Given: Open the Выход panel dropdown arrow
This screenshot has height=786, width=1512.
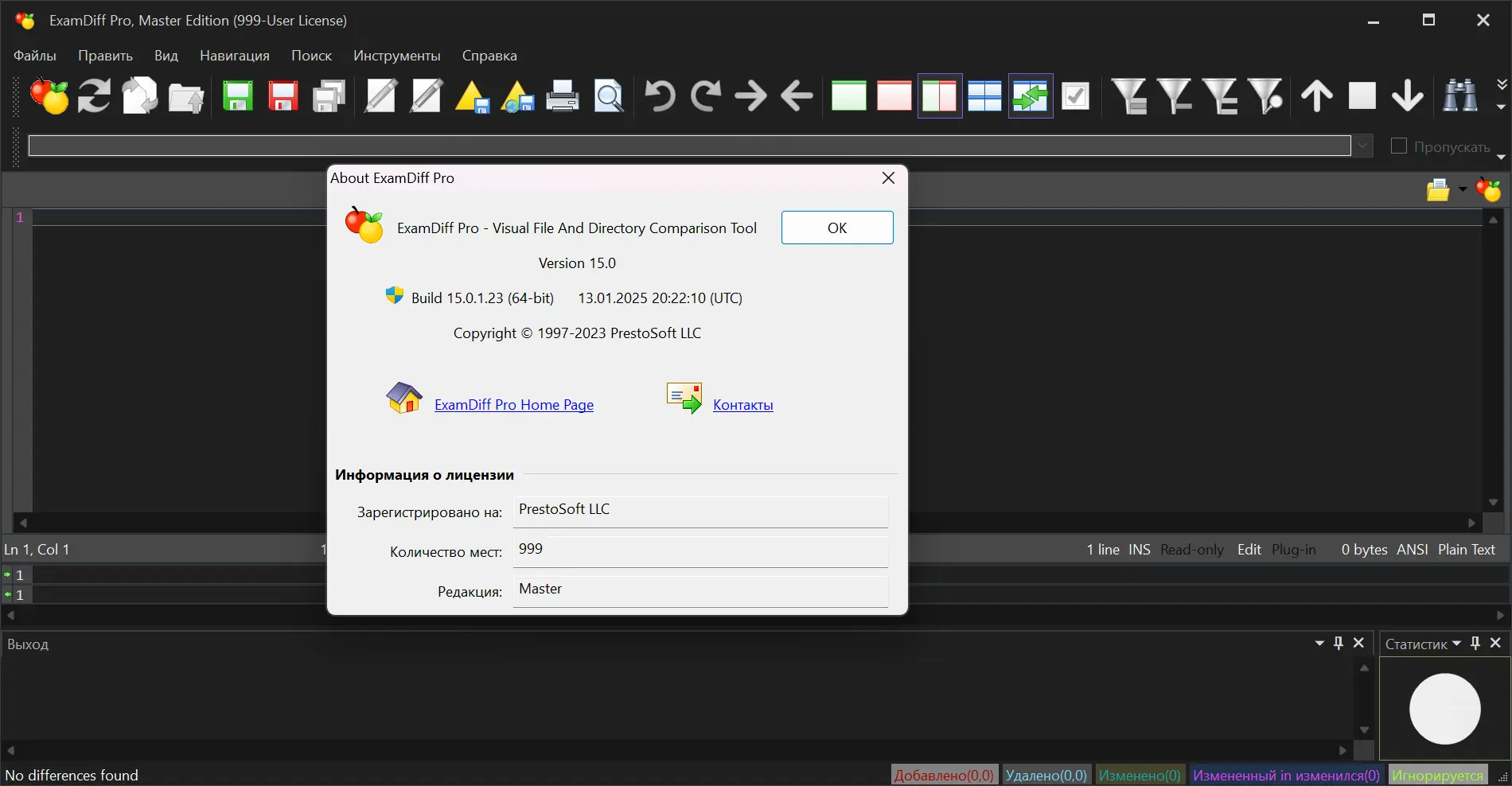Looking at the screenshot, I should (x=1319, y=644).
